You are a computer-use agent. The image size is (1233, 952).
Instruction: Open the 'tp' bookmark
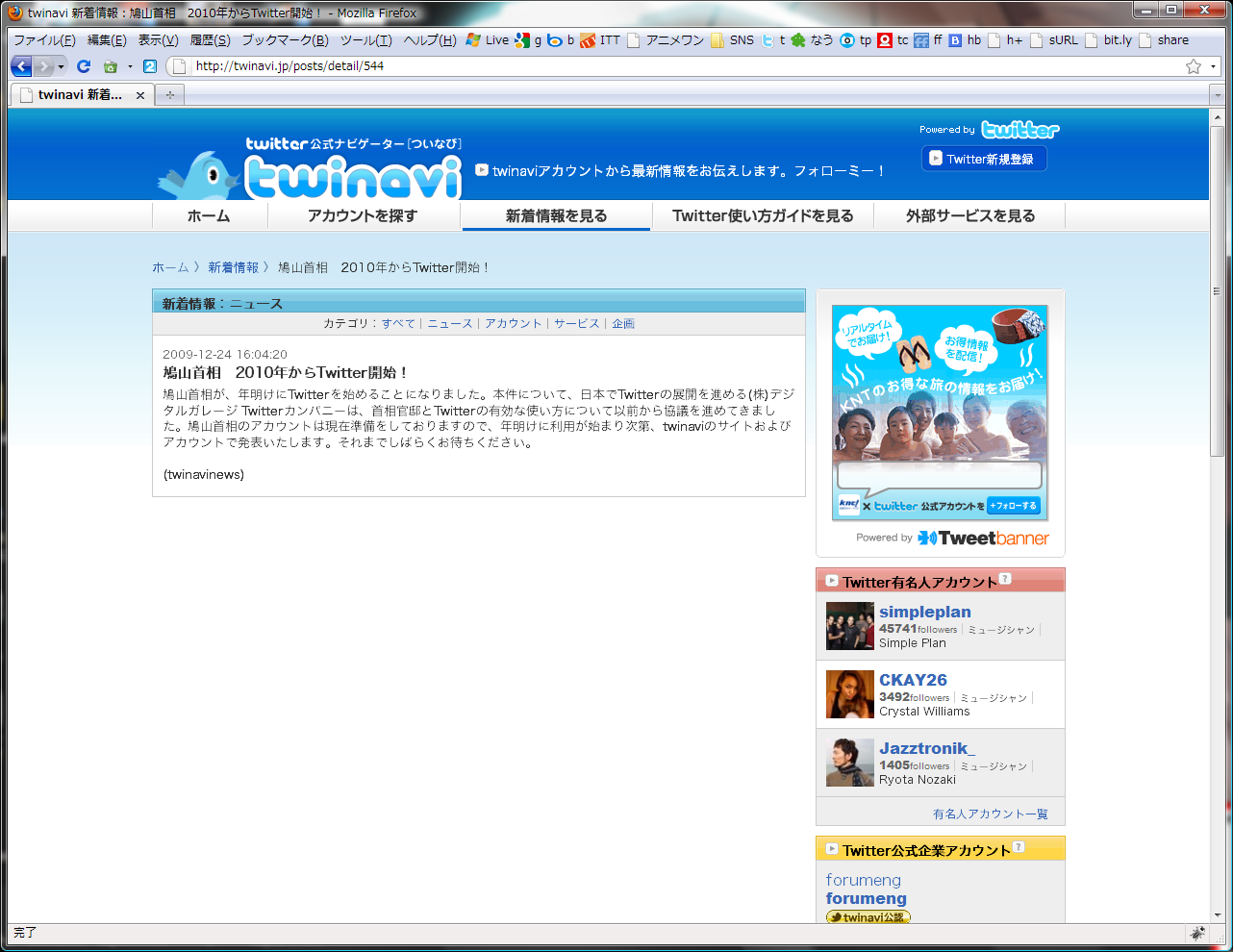click(x=856, y=40)
